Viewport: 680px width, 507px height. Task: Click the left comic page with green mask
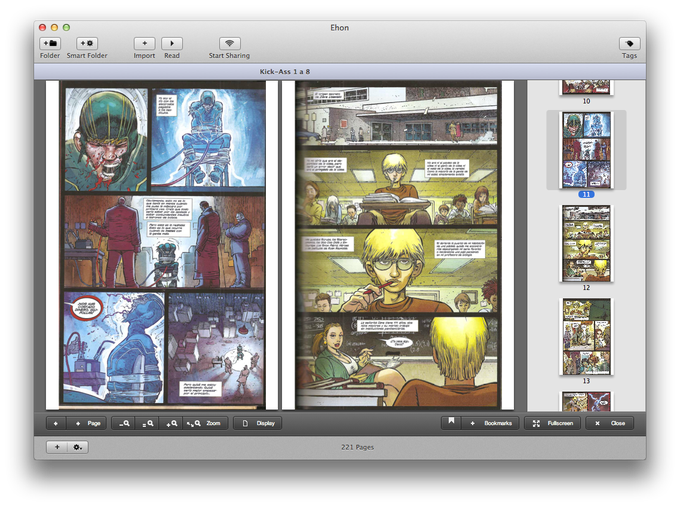pos(162,245)
